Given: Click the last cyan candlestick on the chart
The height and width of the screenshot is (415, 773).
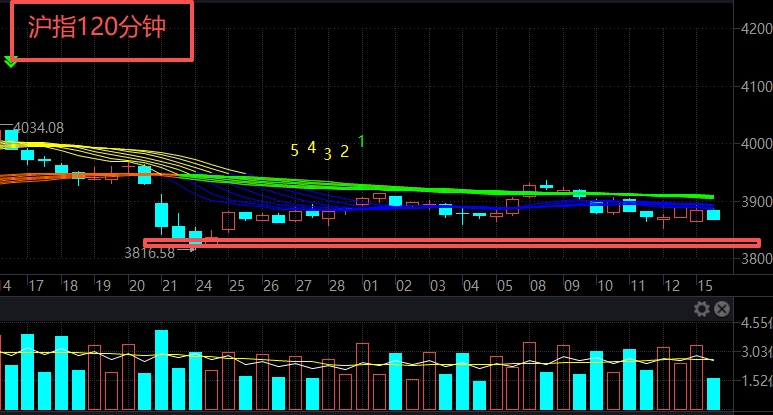Looking at the screenshot, I should point(713,215).
